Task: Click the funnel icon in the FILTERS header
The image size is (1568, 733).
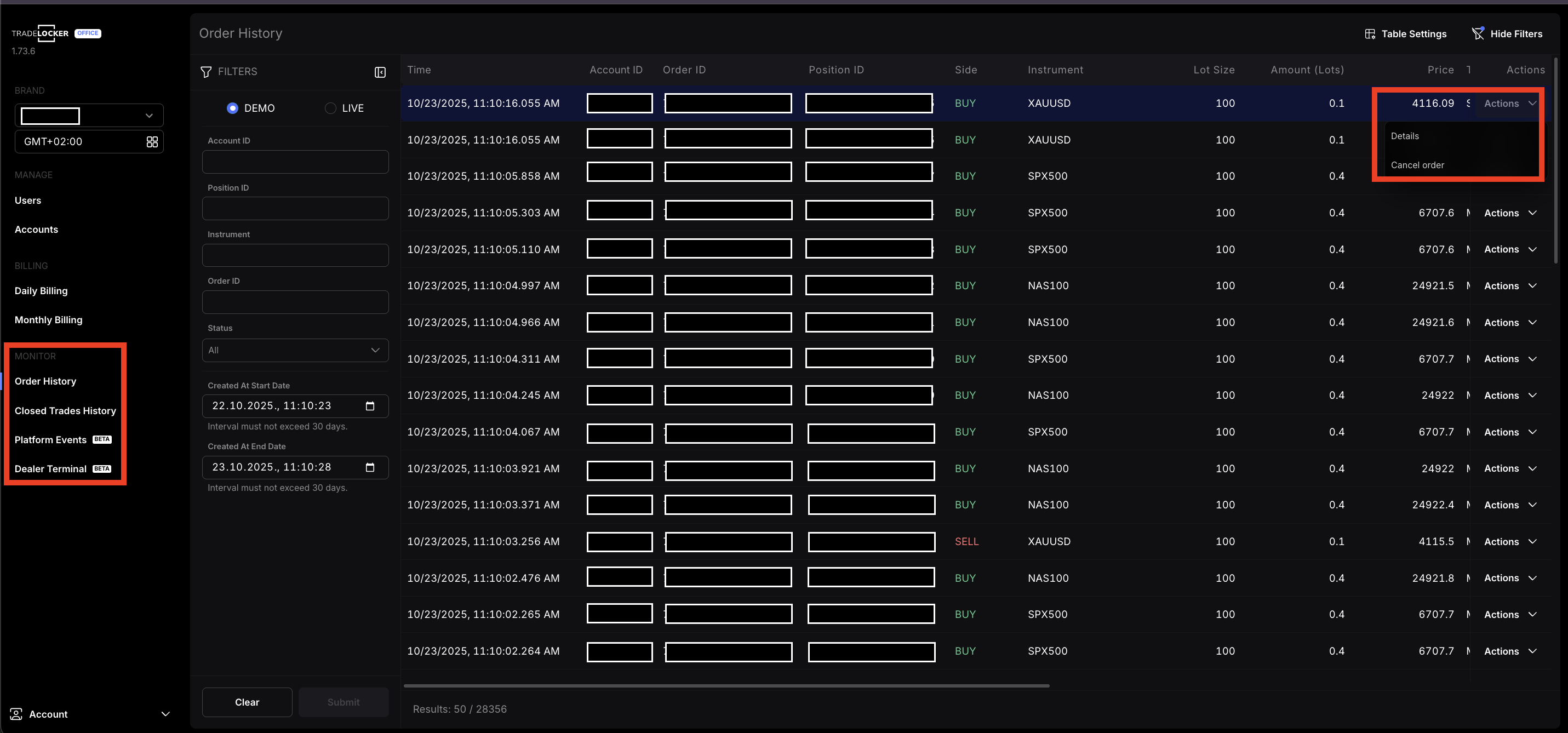Action: (207, 72)
